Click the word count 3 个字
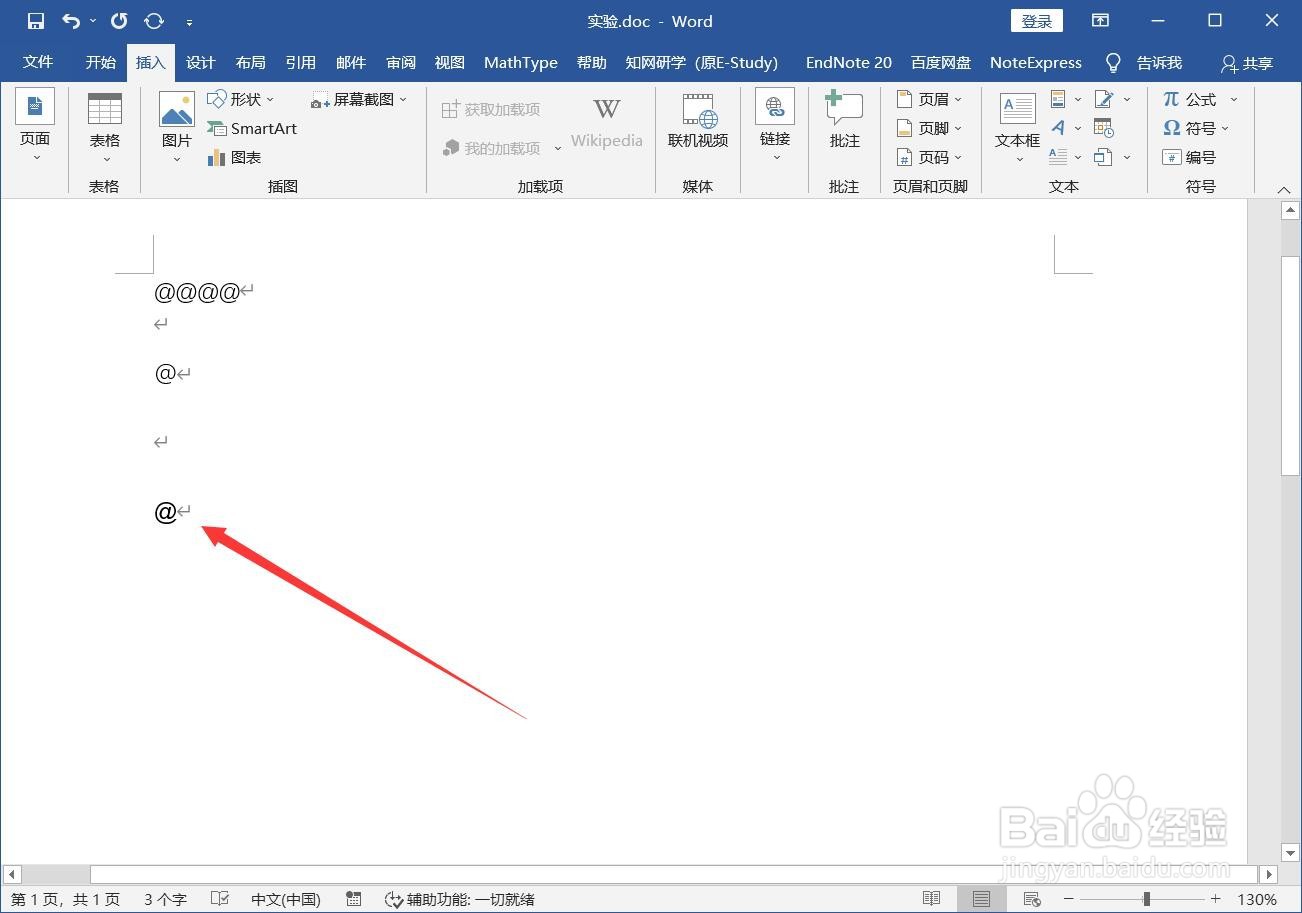This screenshot has width=1302, height=913. (x=165, y=899)
